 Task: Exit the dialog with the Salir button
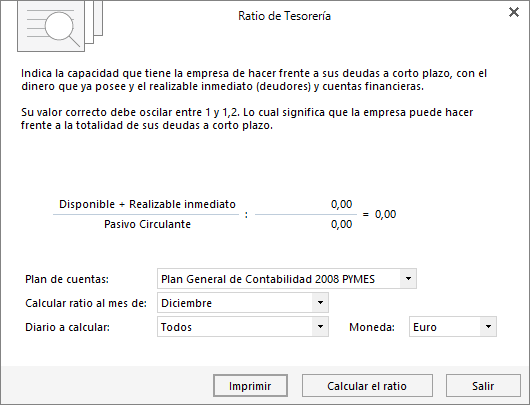[483, 386]
